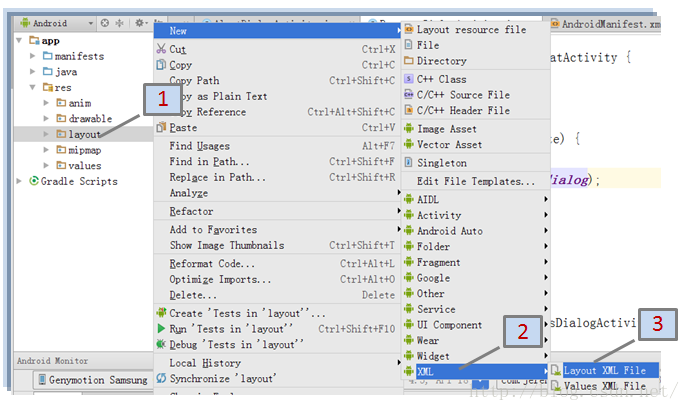The height and width of the screenshot is (411, 691).
Task: Click the Layout resource file icon
Action: coord(409,30)
